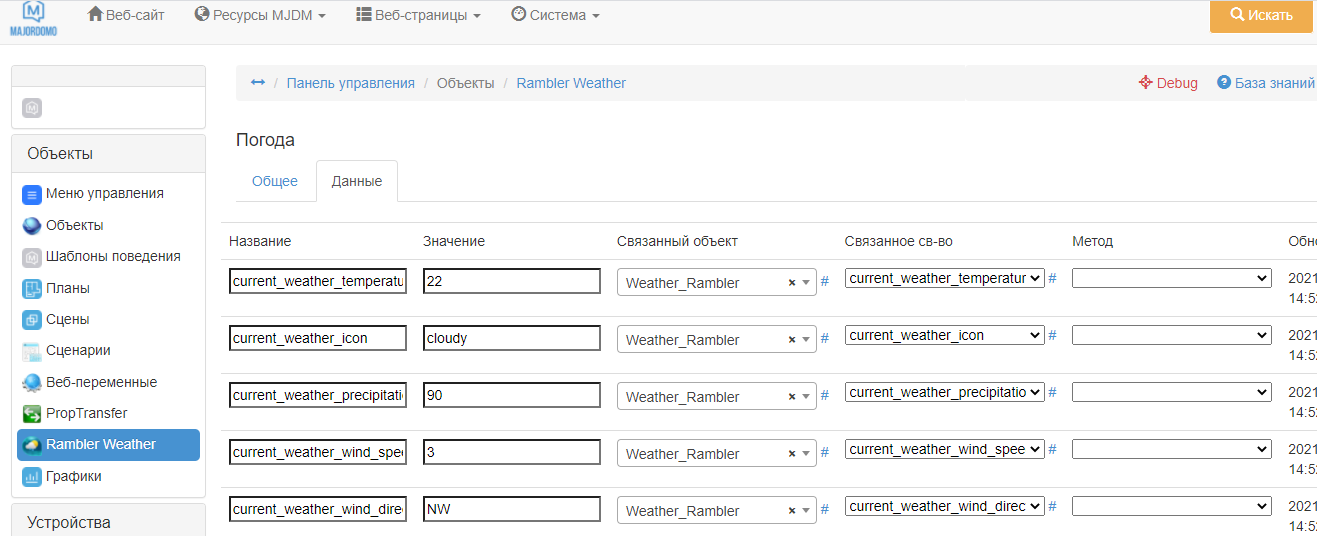Open Система menu in navbar

coord(555,15)
